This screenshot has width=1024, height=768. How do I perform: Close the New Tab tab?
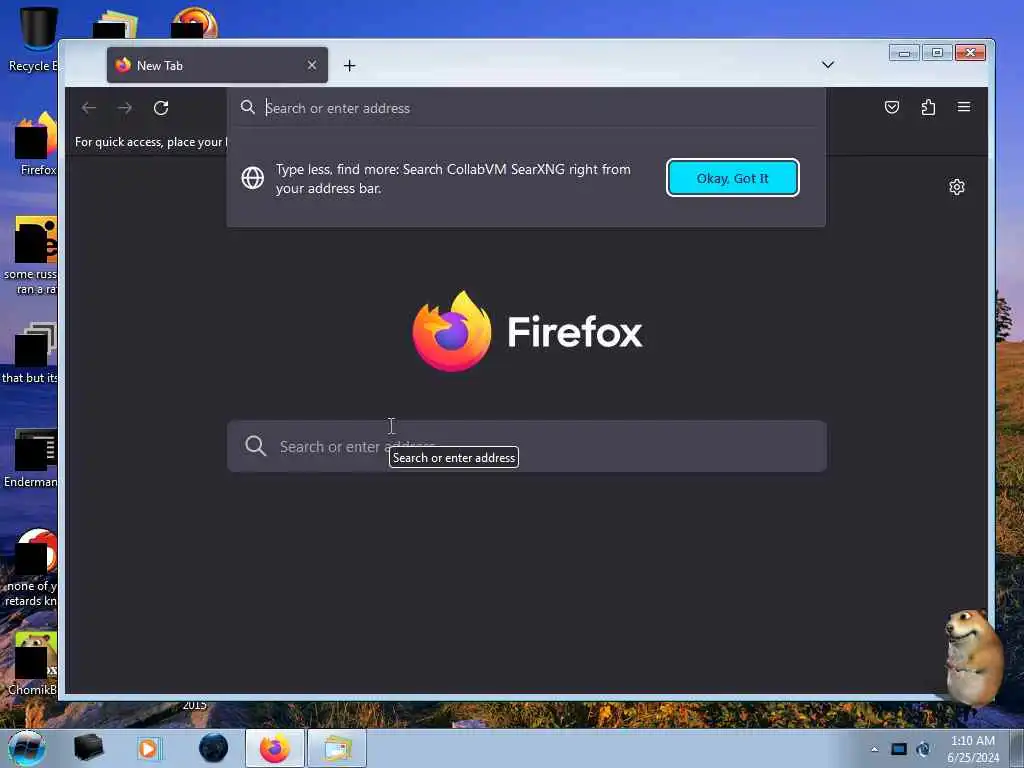[312, 65]
